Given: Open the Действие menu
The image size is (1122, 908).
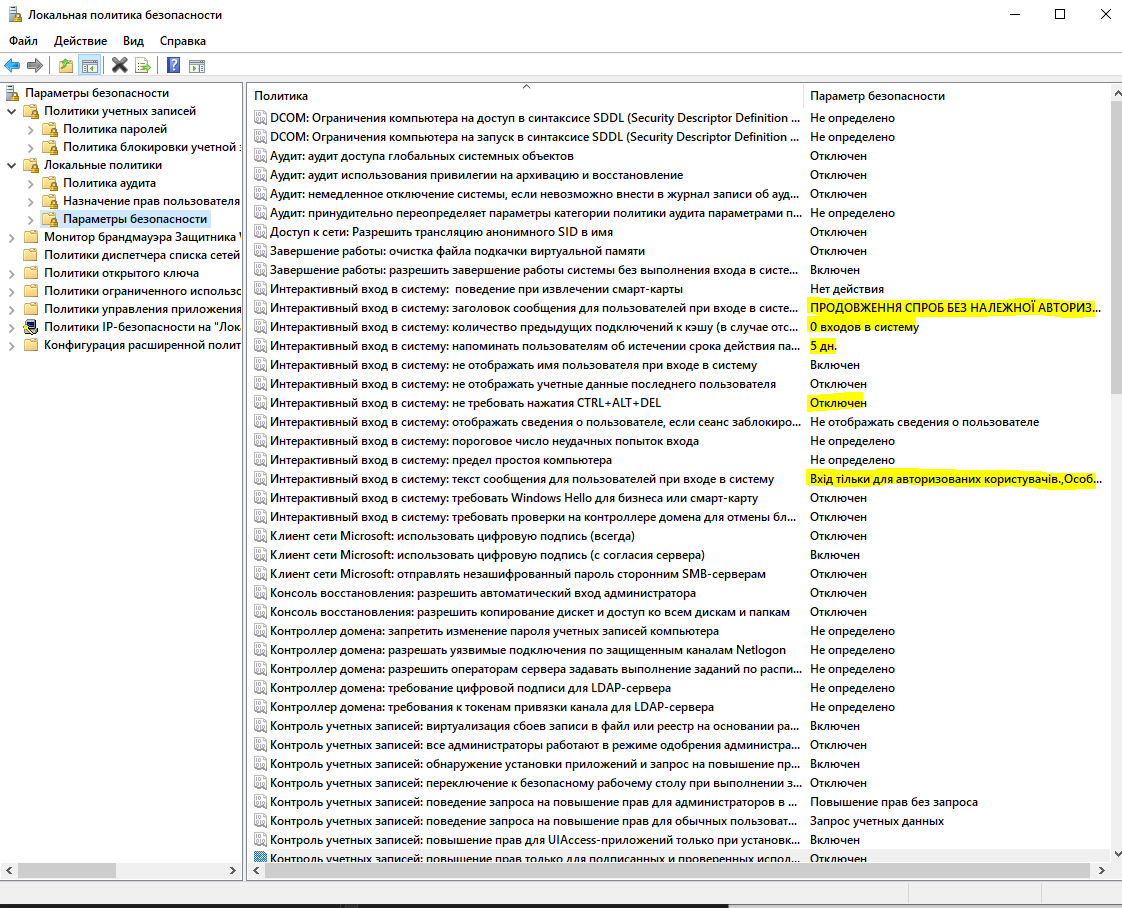Looking at the screenshot, I should click(x=80, y=41).
